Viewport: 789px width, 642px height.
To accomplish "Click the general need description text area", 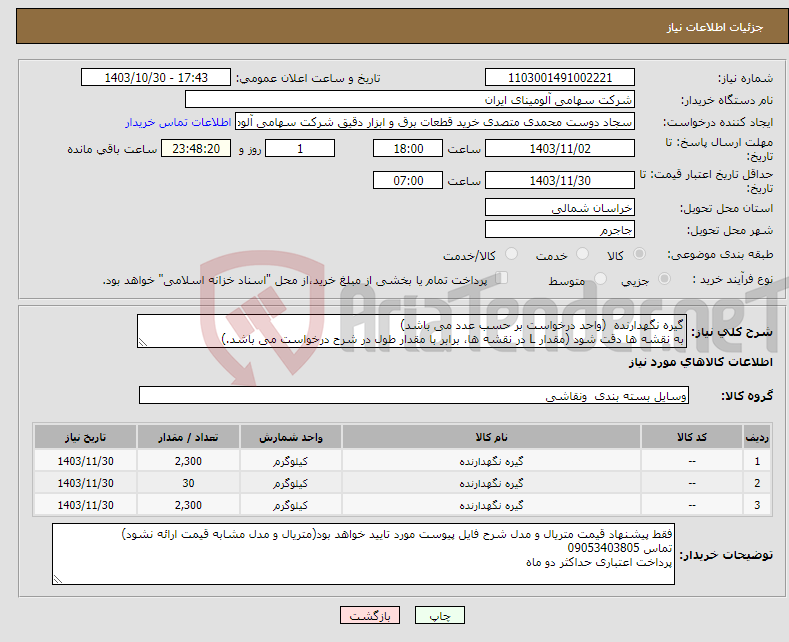I will click(x=412, y=332).
